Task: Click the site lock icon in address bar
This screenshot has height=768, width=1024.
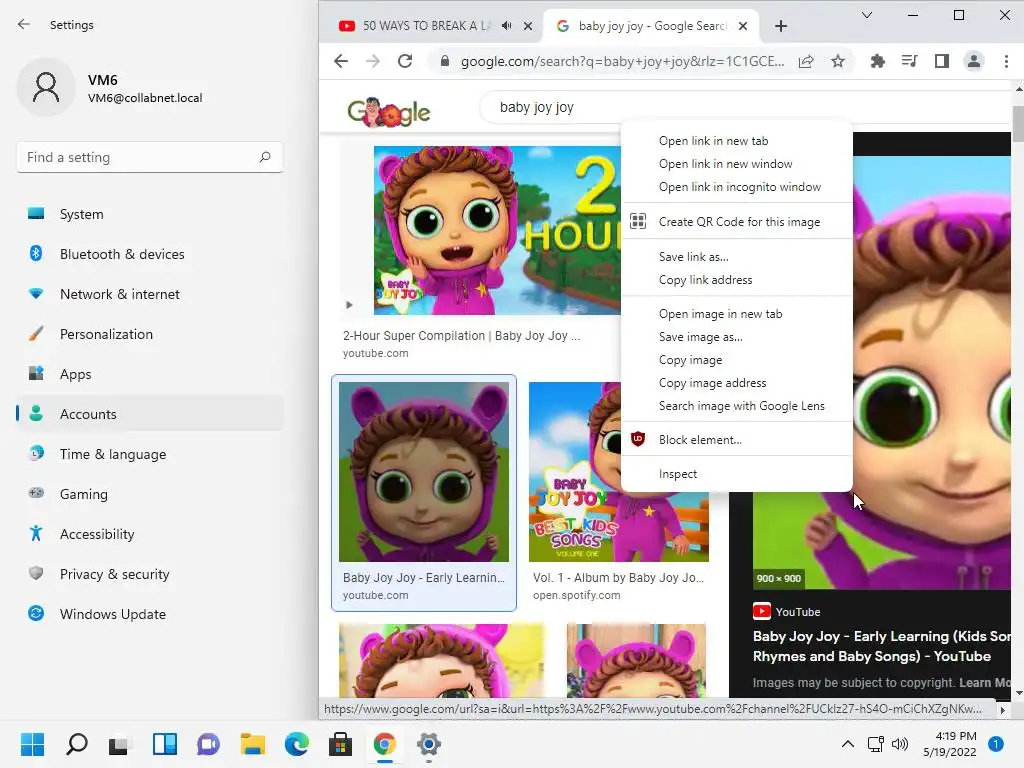Action: pyautogui.click(x=445, y=61)
